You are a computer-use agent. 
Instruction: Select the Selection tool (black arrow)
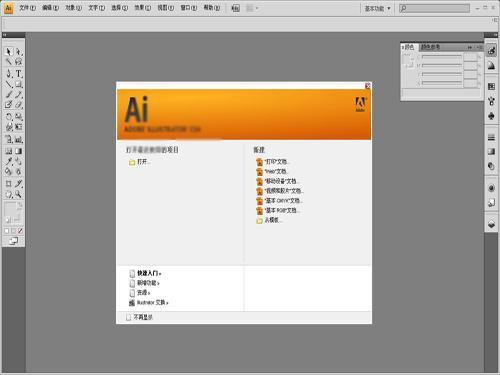9,51
